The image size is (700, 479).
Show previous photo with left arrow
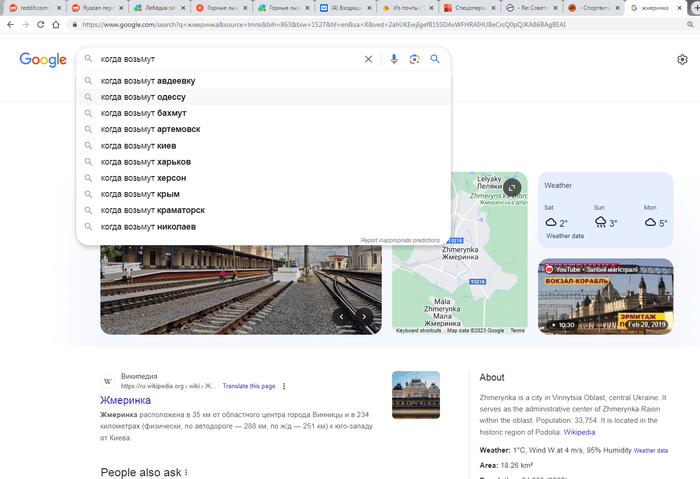pos(341,317)
